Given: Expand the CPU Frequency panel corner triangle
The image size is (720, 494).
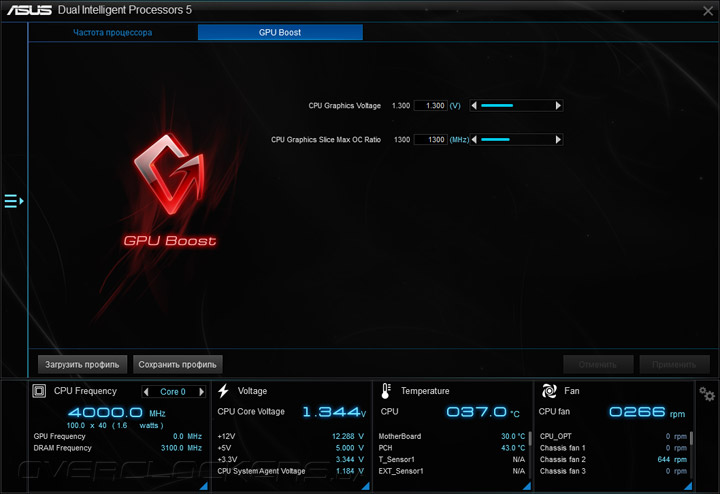Looking at the screenshot, I should pos(203,486).
